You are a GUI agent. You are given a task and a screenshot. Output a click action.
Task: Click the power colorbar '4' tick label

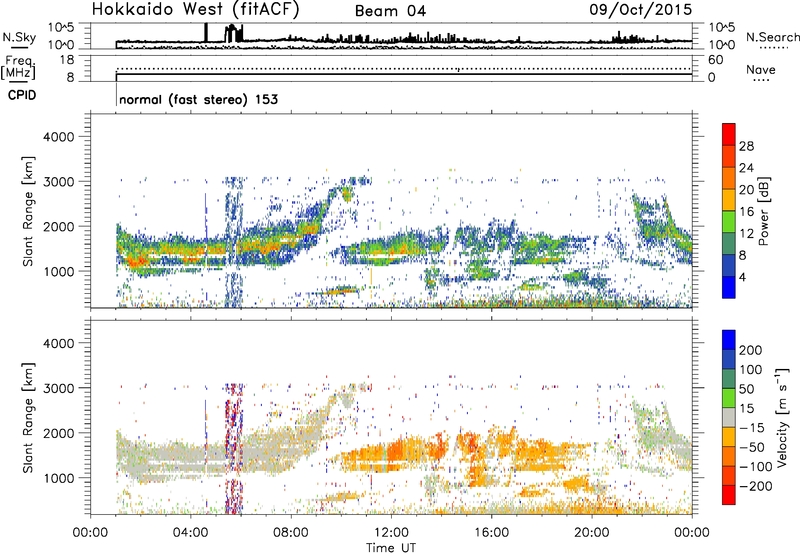pyautogui.click(x=742, y=277)
